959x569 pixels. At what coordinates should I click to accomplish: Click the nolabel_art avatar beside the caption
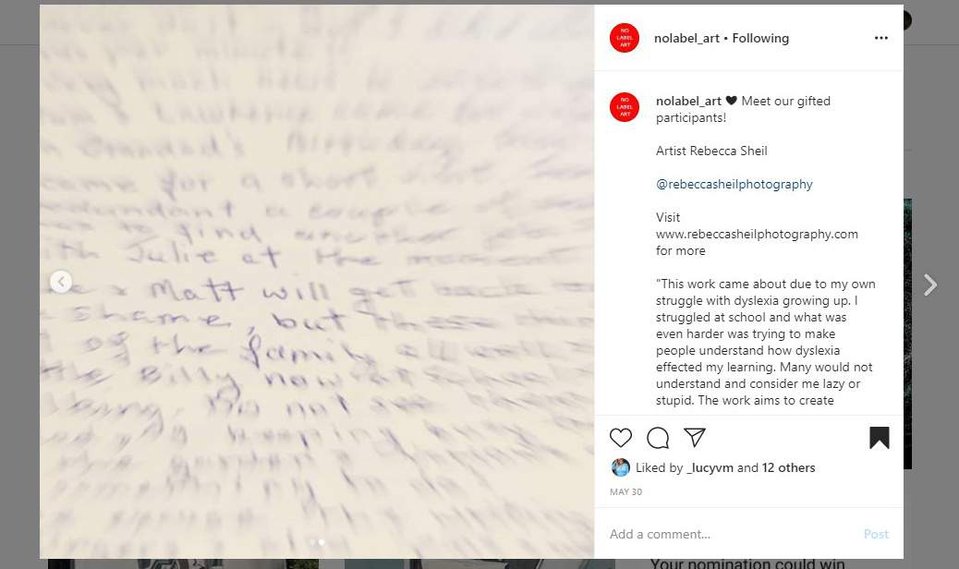point(624,107)
